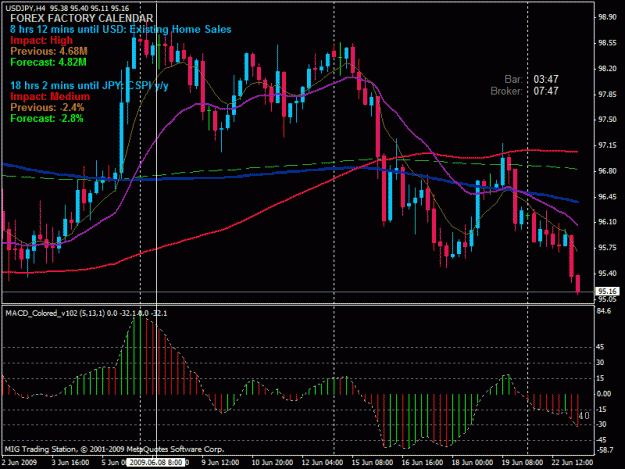Click the '12 Jun 04:00' time axis label
The width and height of the screenshot is (625, 469).
tap(322, 463)
